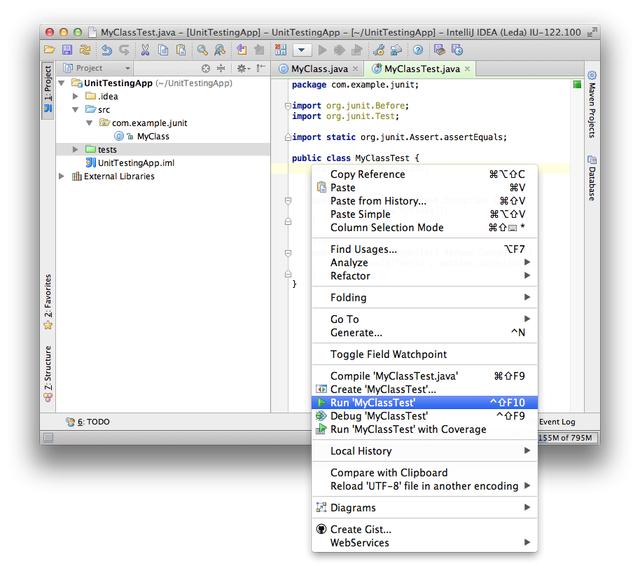The image size is (640, 566).
Task: Click the Undo toolbar icon
Action: [106, 50]
